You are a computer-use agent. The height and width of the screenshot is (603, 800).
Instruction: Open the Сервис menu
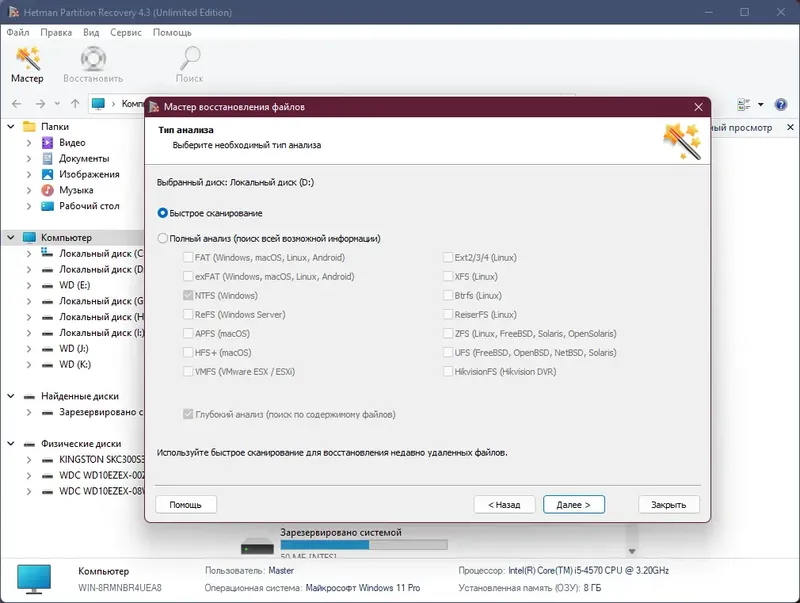tap(124, 32)
